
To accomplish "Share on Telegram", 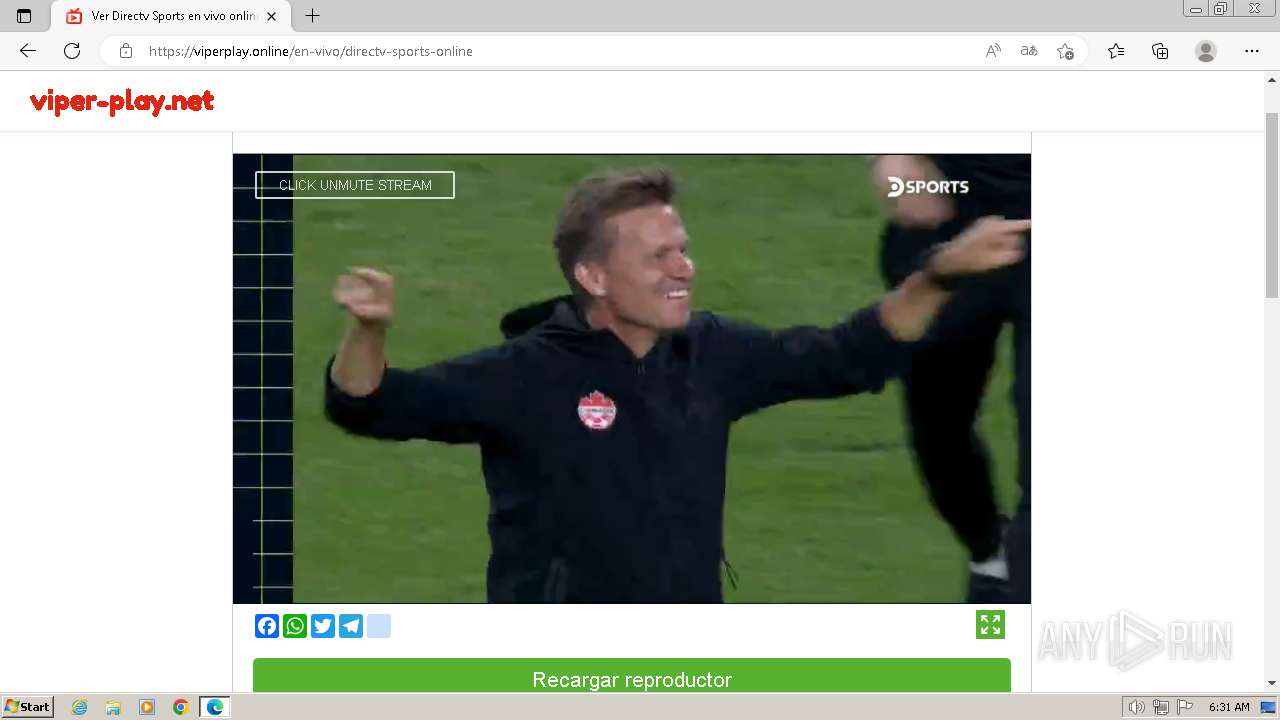I will [x=351, y=626].
